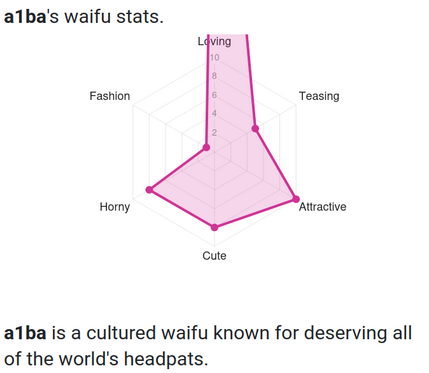Viewport: 429px width, 373px height.
Task: Click the pink filled area of radar chart
Action: [240, 187]
